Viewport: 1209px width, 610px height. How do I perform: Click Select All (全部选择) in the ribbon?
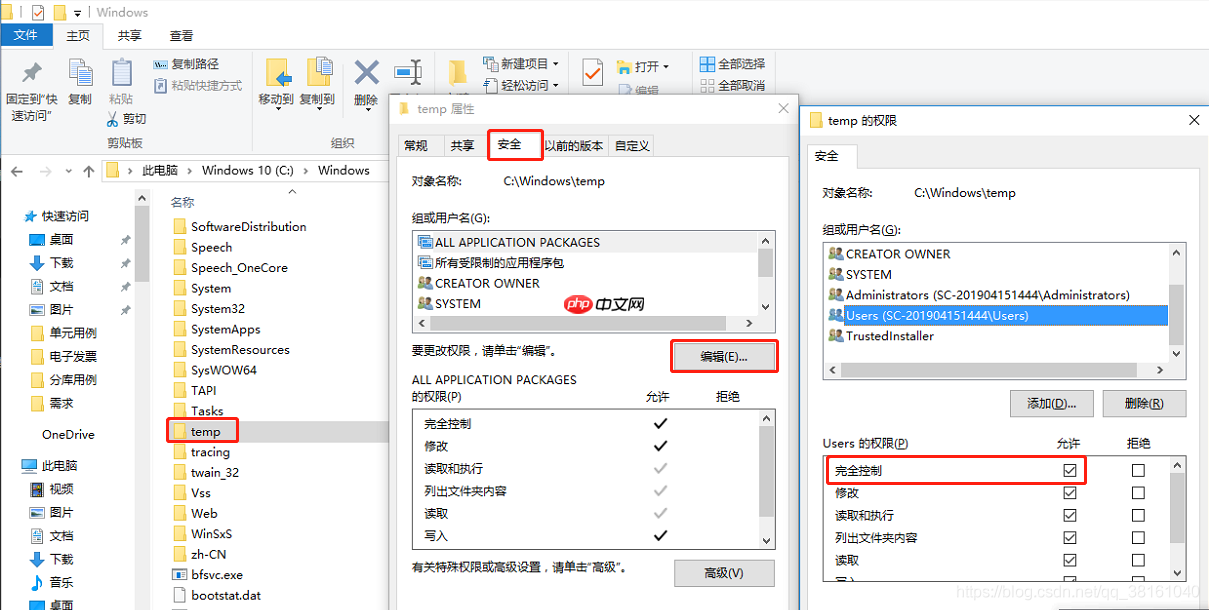732,64
